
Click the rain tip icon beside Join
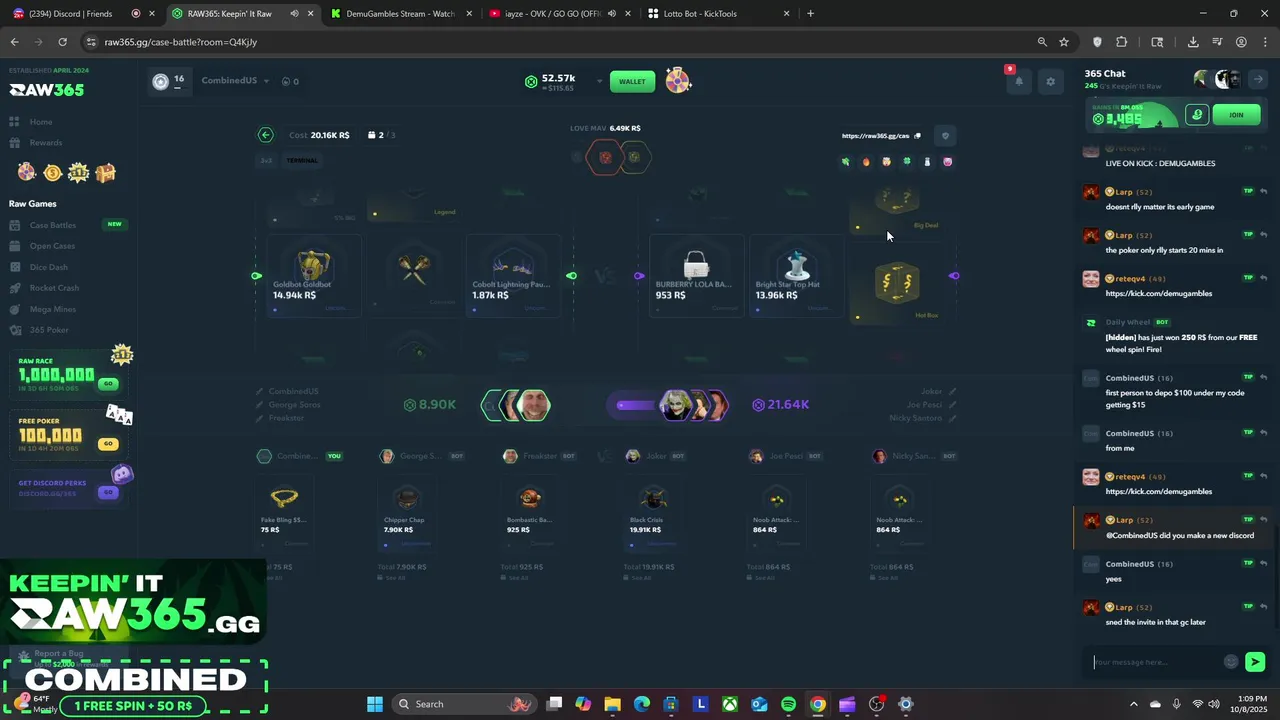[1197, 115]
